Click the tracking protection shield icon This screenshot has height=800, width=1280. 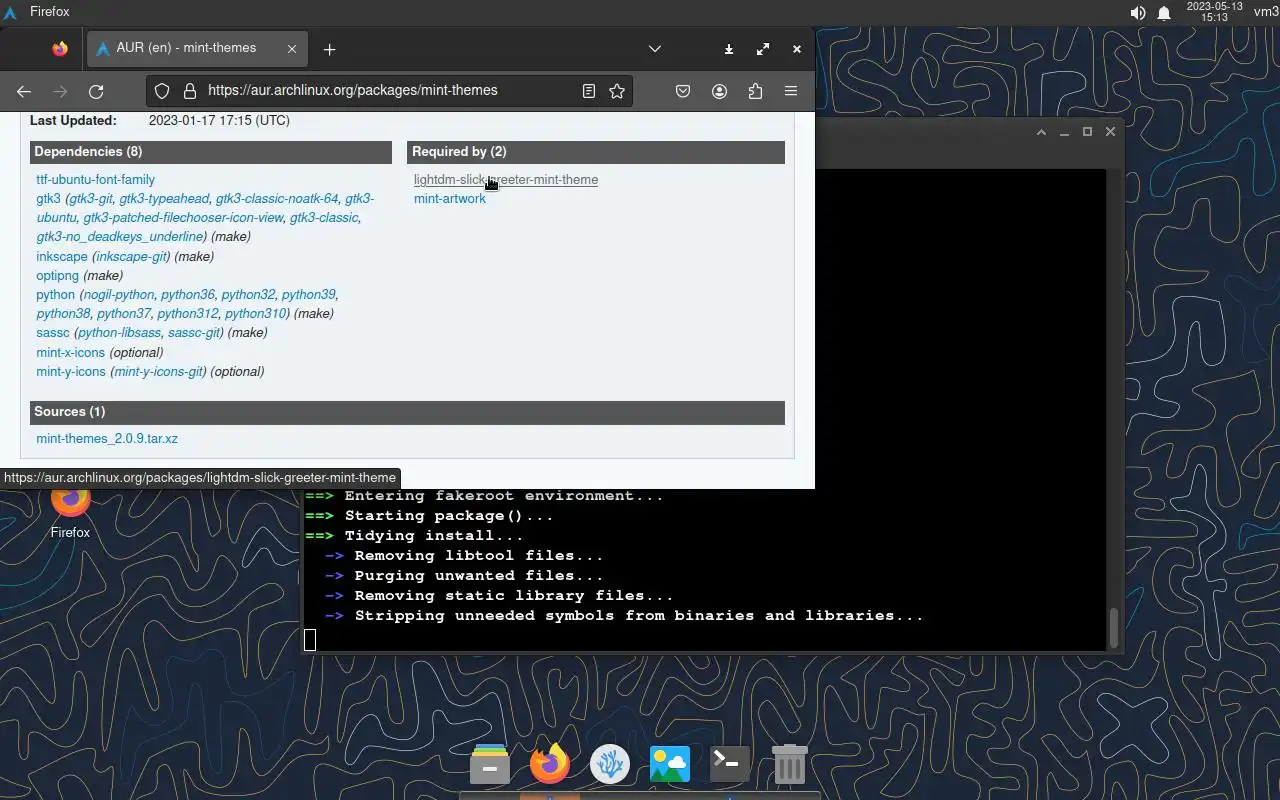[163, 91]
